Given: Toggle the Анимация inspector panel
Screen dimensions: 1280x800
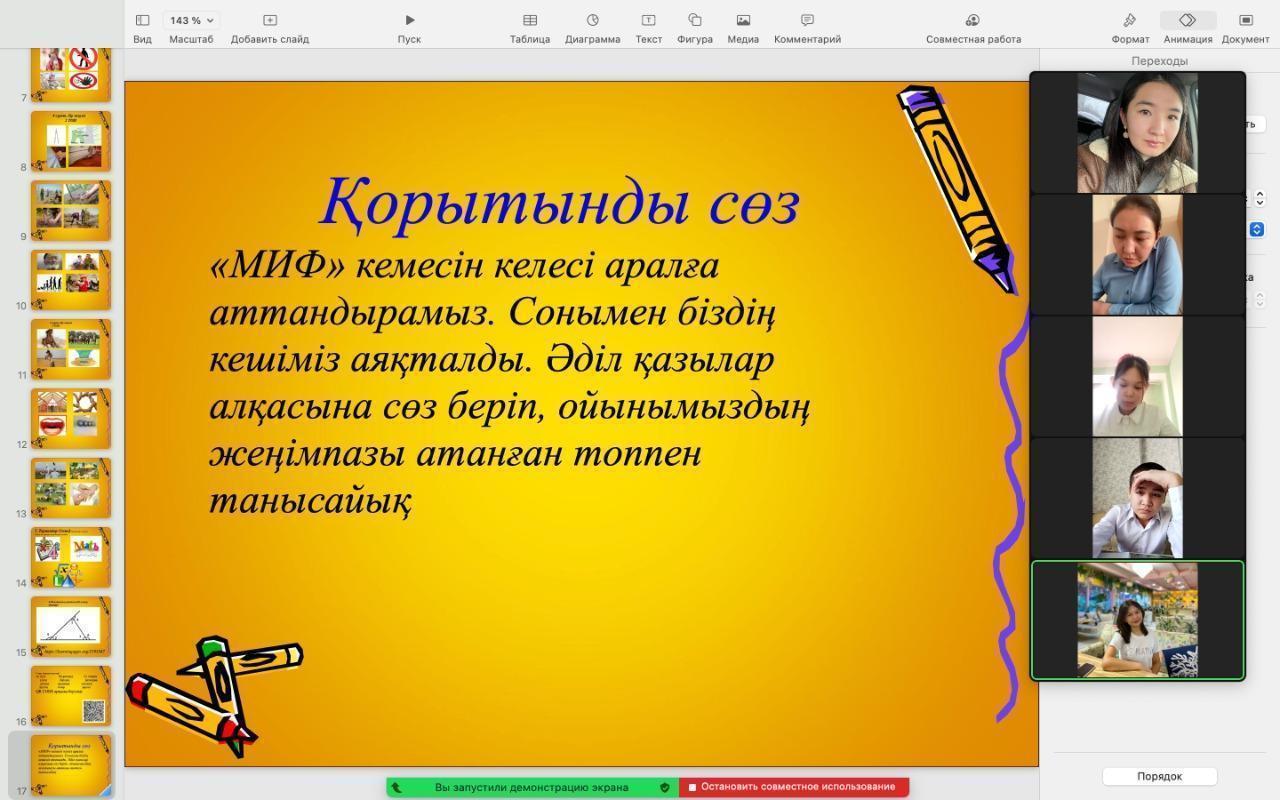Looking at the screenshot, I should [x=1187, y=20].
